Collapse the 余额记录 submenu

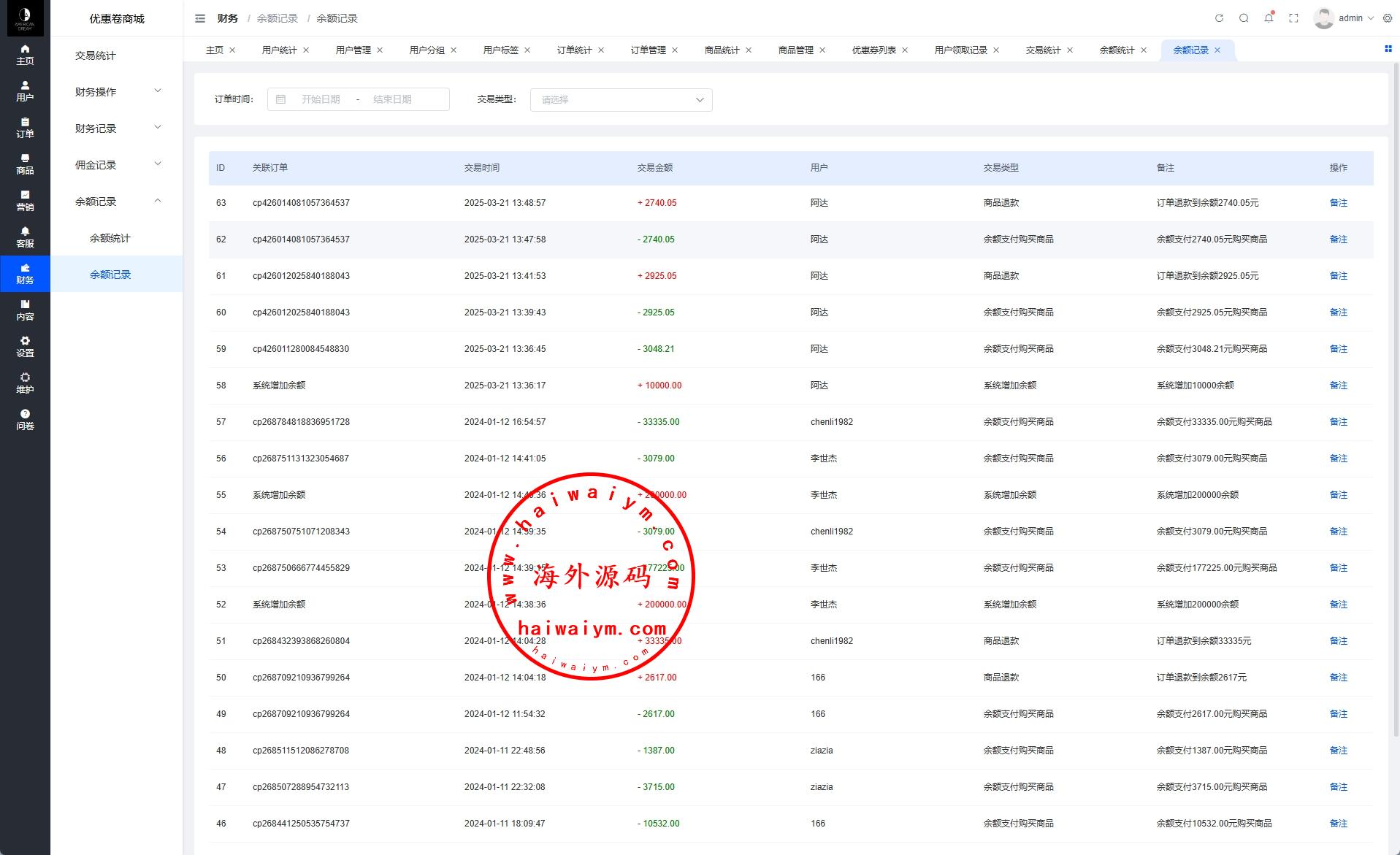pos(117,202)
